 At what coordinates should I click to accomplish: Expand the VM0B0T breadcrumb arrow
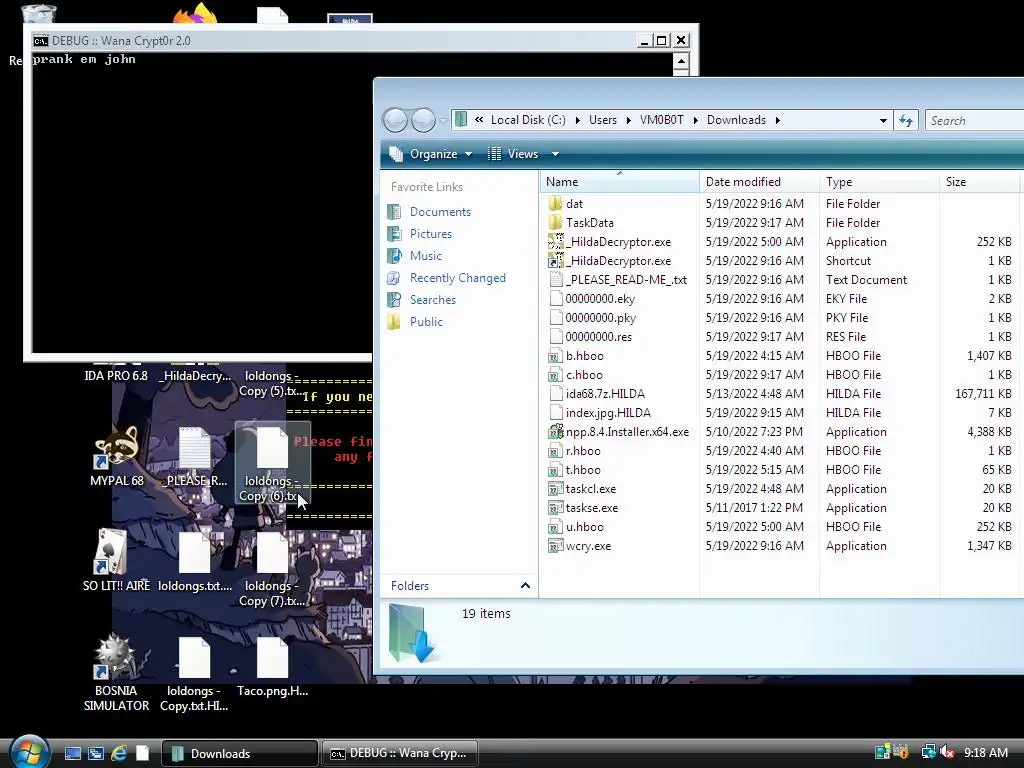coord(696,120)
